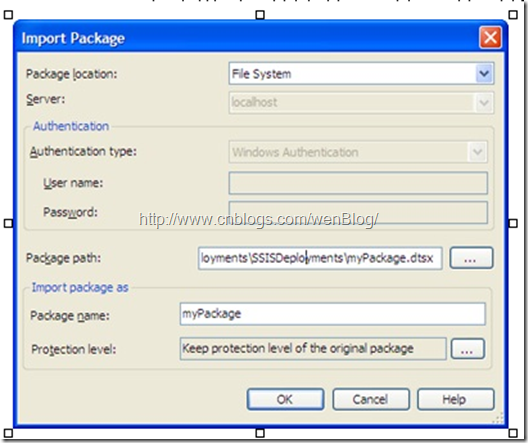Click the Package location label

(x=71, y=74)
